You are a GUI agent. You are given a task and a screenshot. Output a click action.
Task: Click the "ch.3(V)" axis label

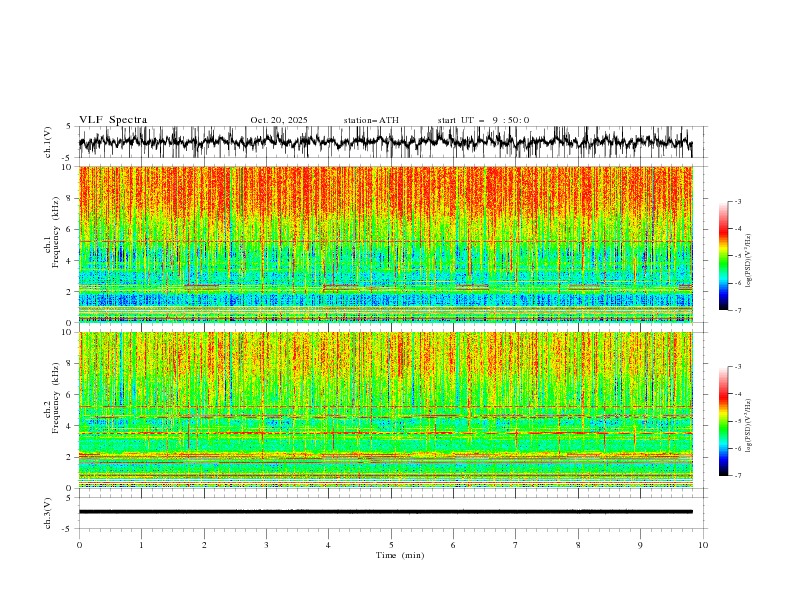(48, 513)
